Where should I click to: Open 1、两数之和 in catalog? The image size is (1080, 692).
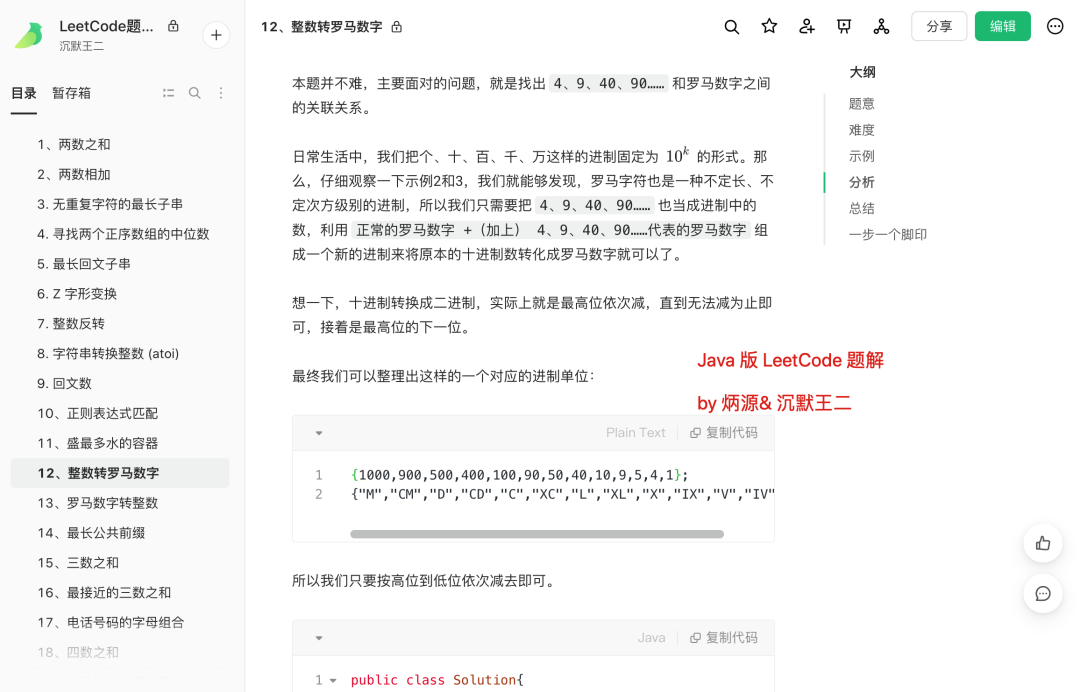pyautogui.click(x=120, y=145)
